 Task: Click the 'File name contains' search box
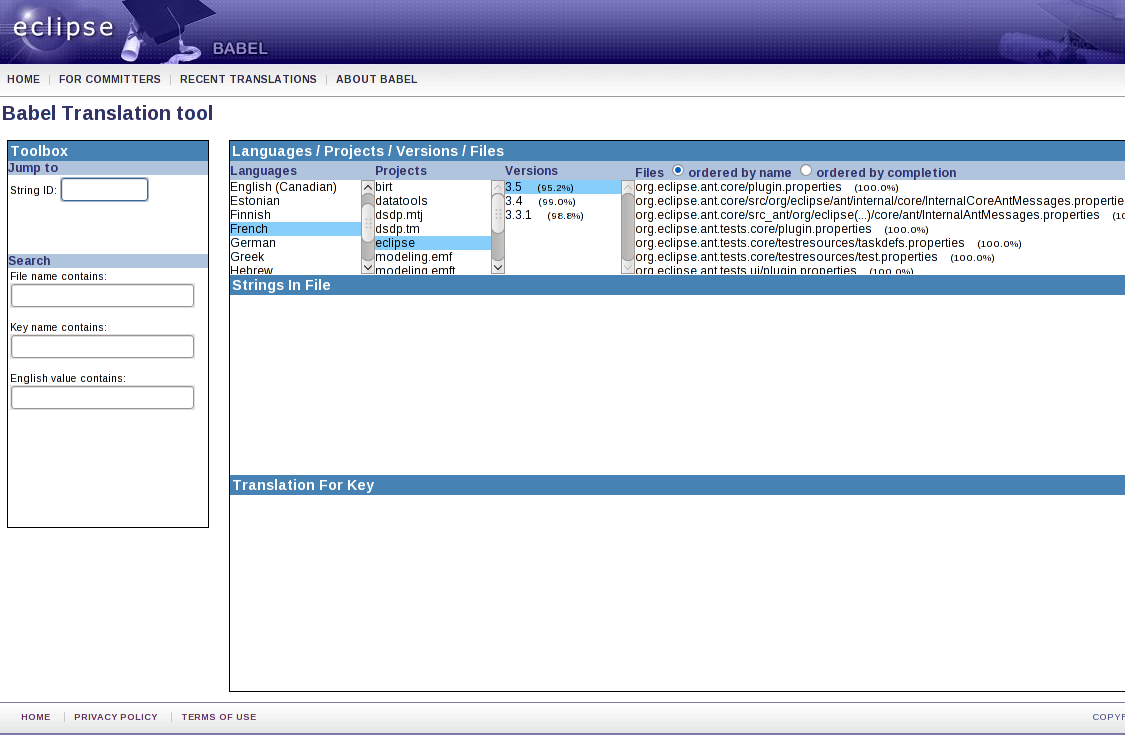coord(102,296)
